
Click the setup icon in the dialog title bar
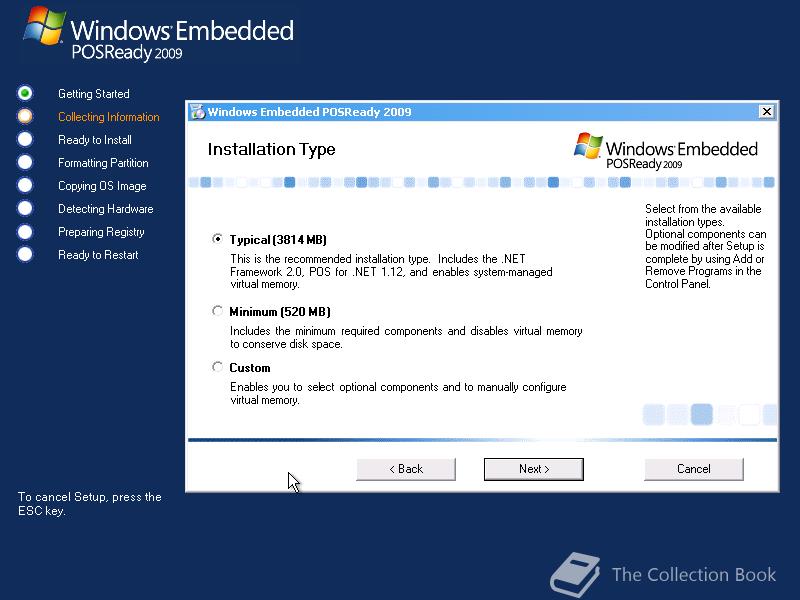coord(197,112)
